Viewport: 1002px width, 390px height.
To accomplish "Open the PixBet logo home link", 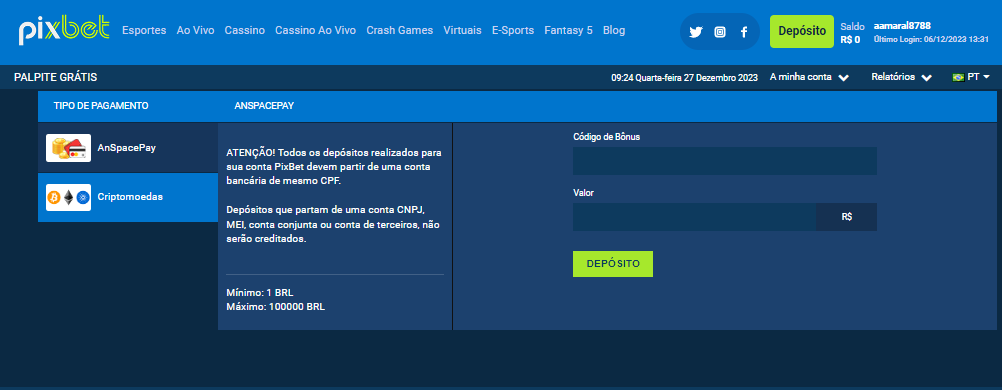I will point(64,30).
